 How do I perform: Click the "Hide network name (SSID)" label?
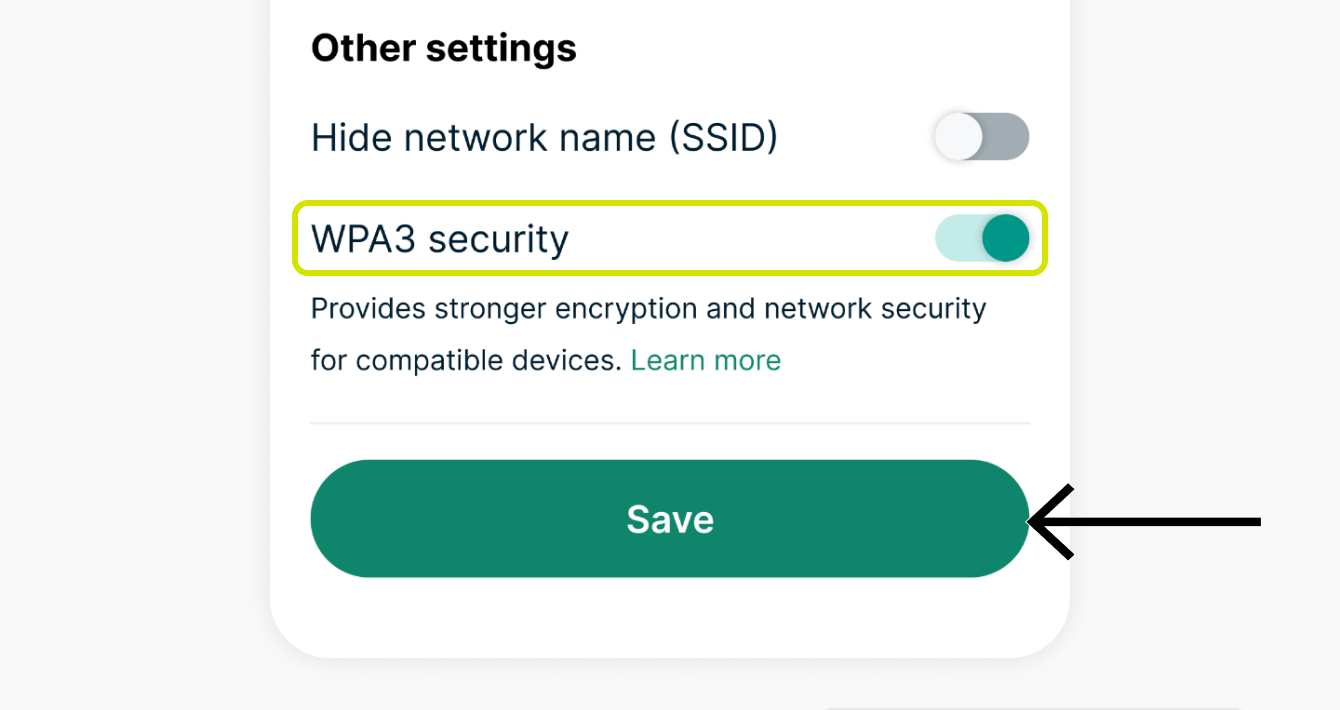(x=543, y=137)
